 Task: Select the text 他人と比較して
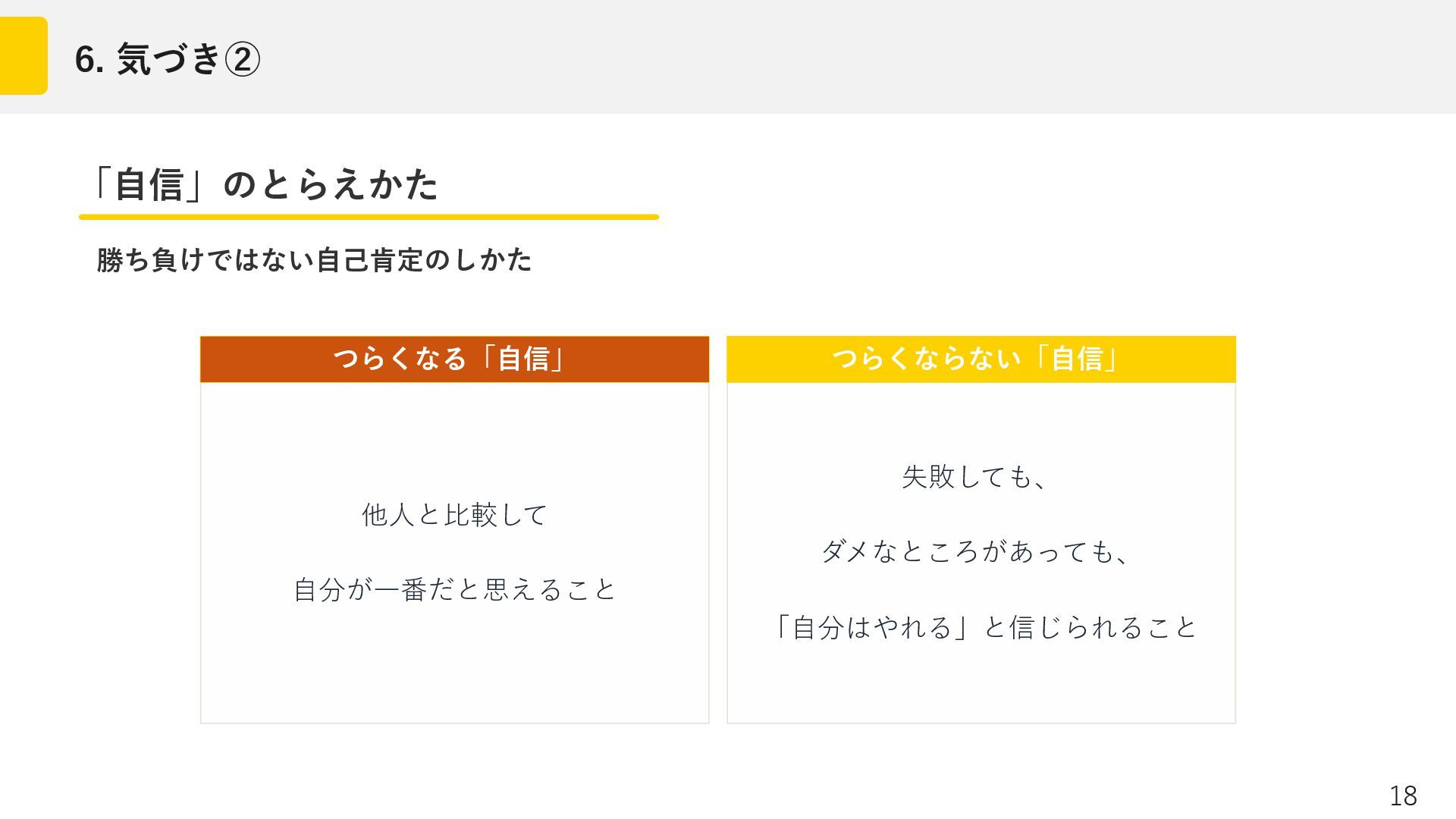[x=454, y=515]
